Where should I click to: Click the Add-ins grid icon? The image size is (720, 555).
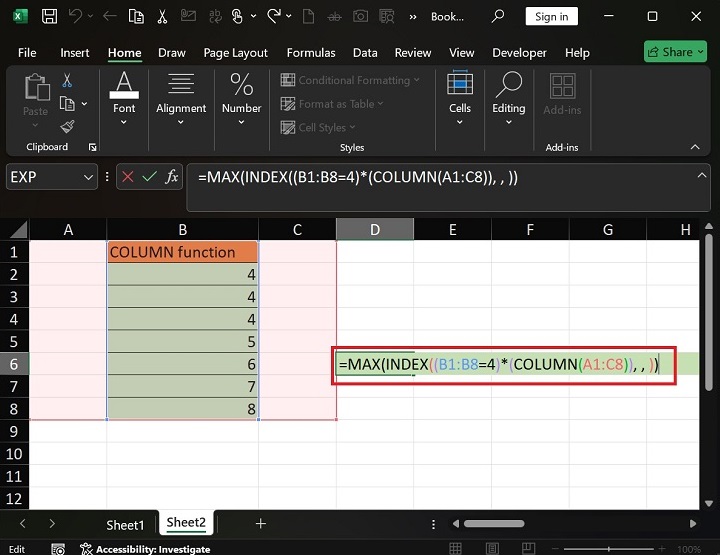point(562,86)
